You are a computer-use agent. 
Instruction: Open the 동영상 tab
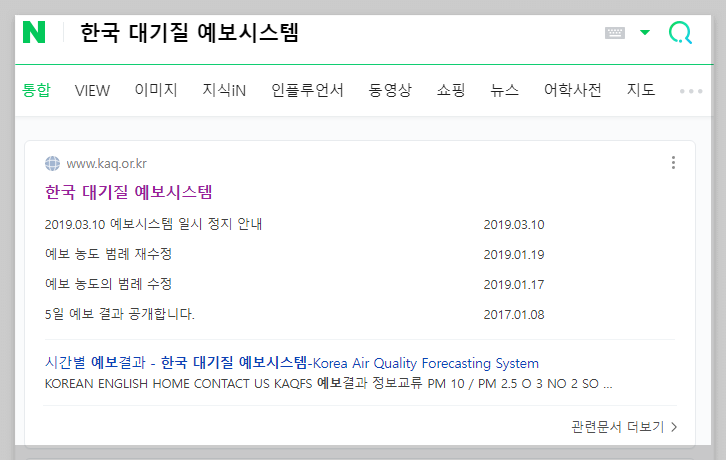(x=390, y=90)
